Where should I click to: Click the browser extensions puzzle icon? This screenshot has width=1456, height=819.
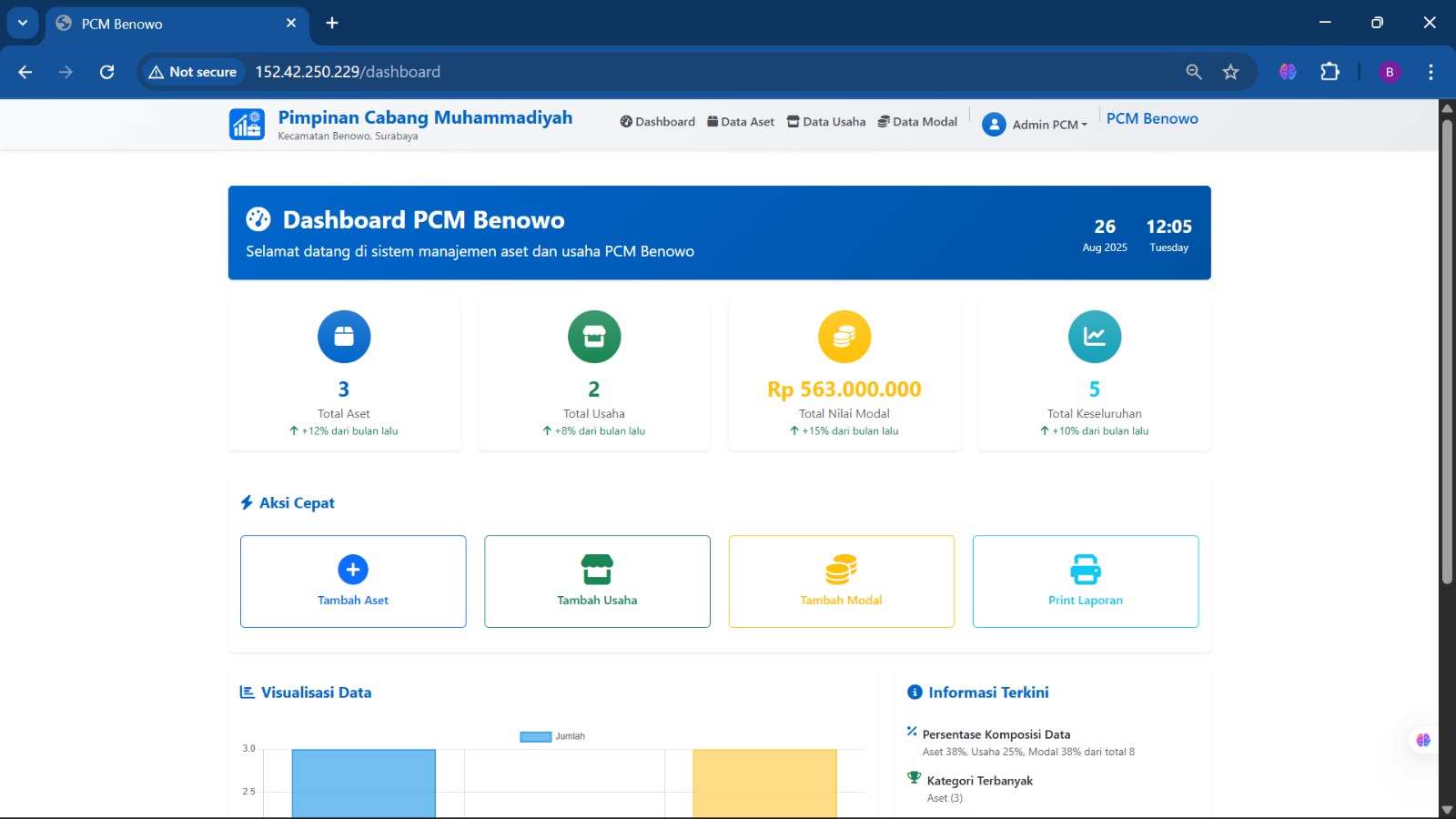[1330, 72]
